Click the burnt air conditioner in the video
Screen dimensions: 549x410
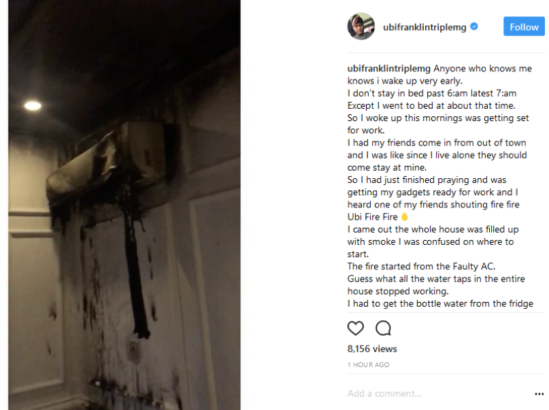(x=116, y=165)
